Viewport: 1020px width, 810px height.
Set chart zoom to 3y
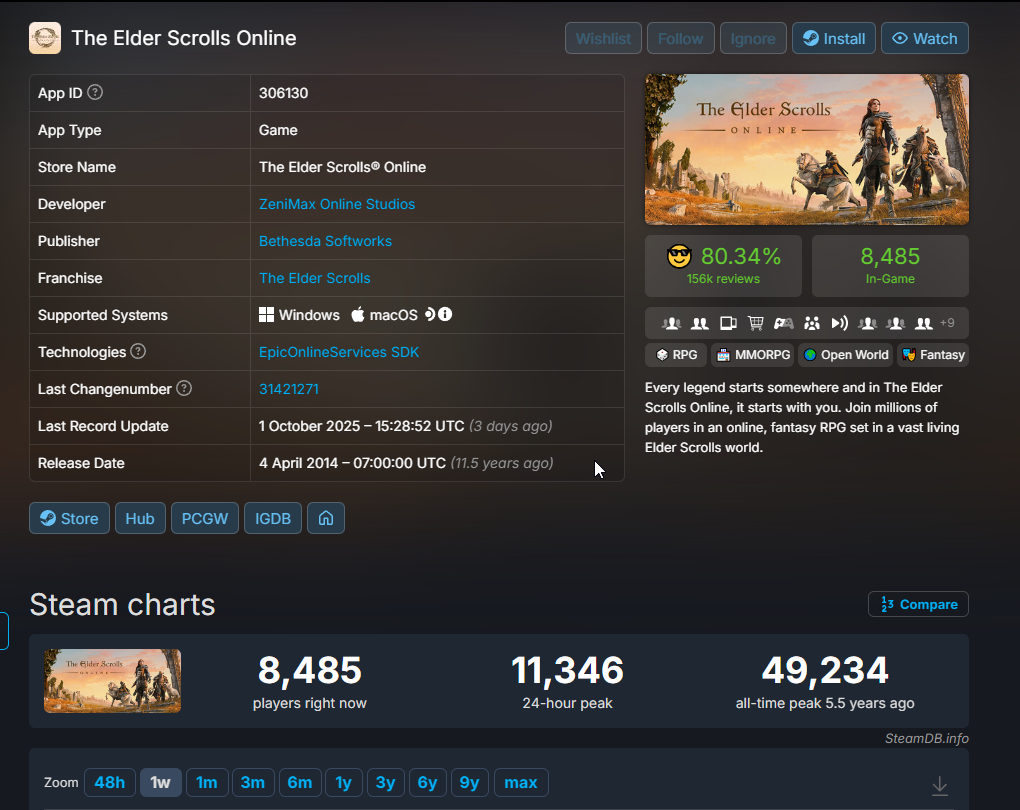pyautogui.click(x=385, y=782)
